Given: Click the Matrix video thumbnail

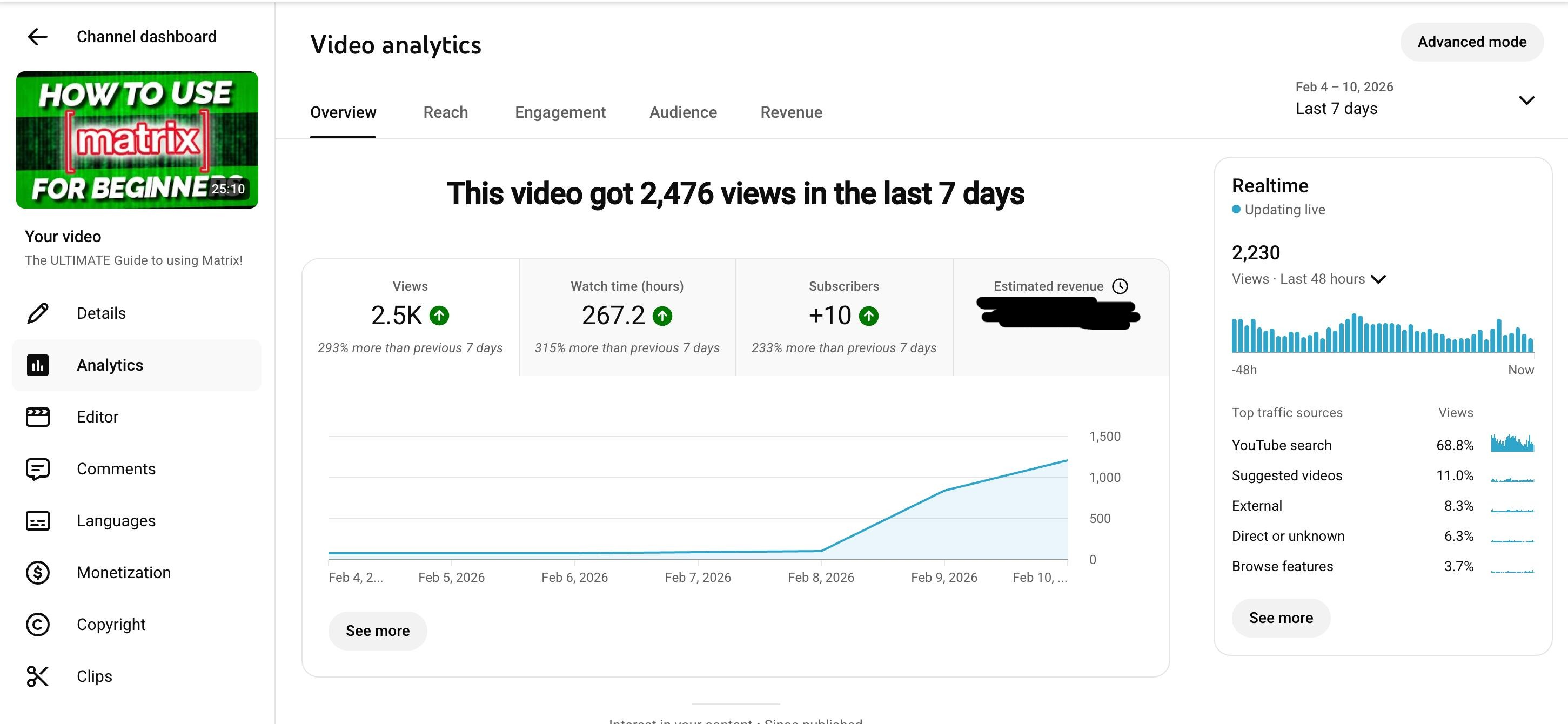Looking at the screenshot, I should click(137, 140).
